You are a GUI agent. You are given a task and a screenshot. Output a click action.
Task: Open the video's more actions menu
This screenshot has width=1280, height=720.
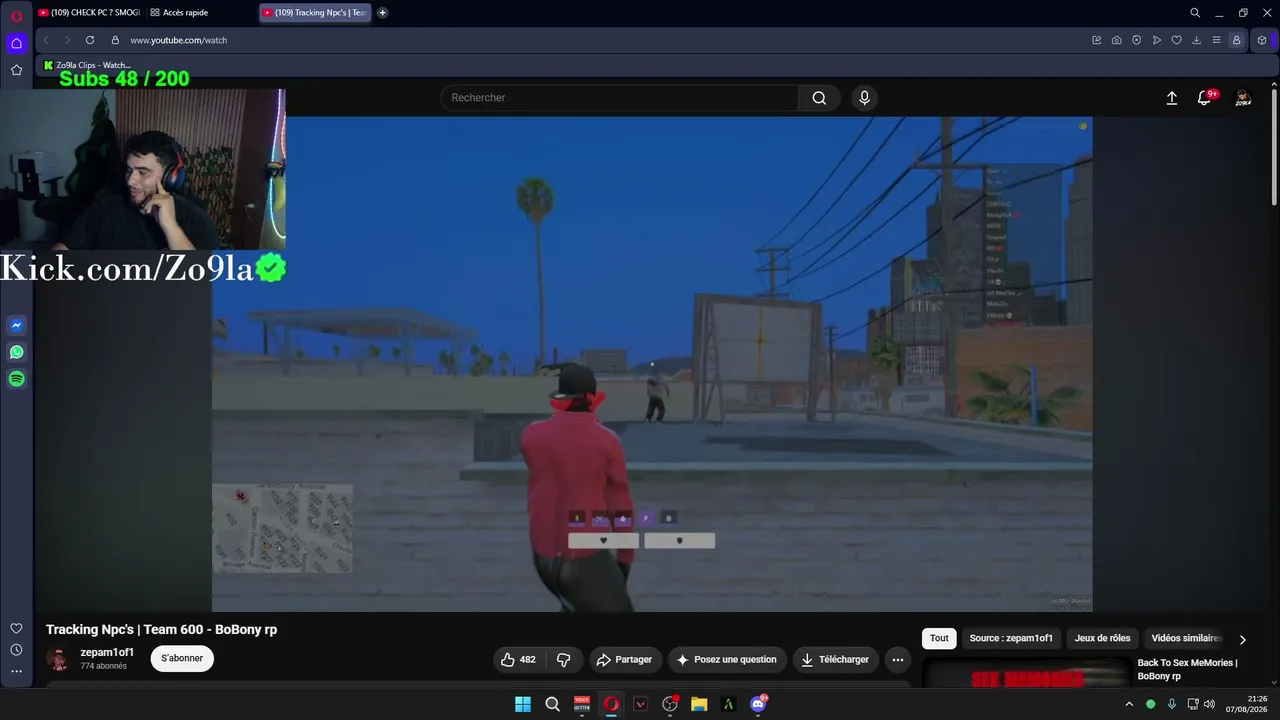(x=898, y=660)
